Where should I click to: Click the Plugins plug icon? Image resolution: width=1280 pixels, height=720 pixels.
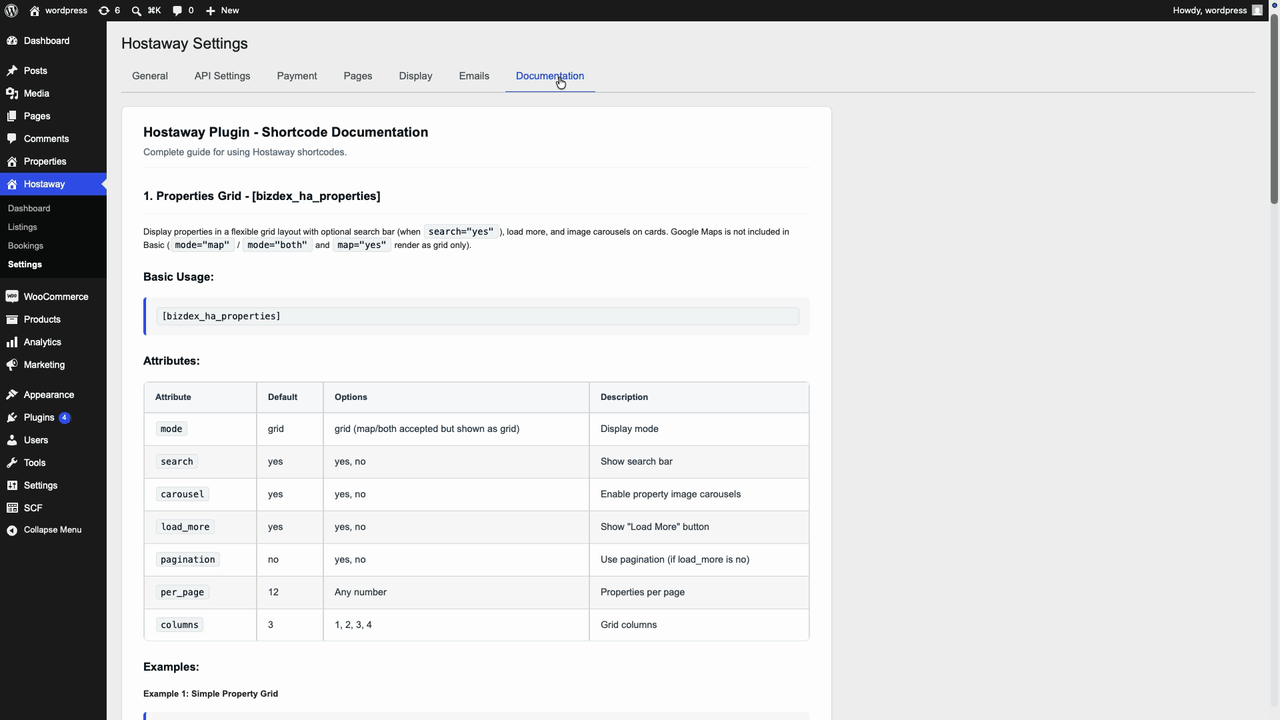click(x=12, y=417)
